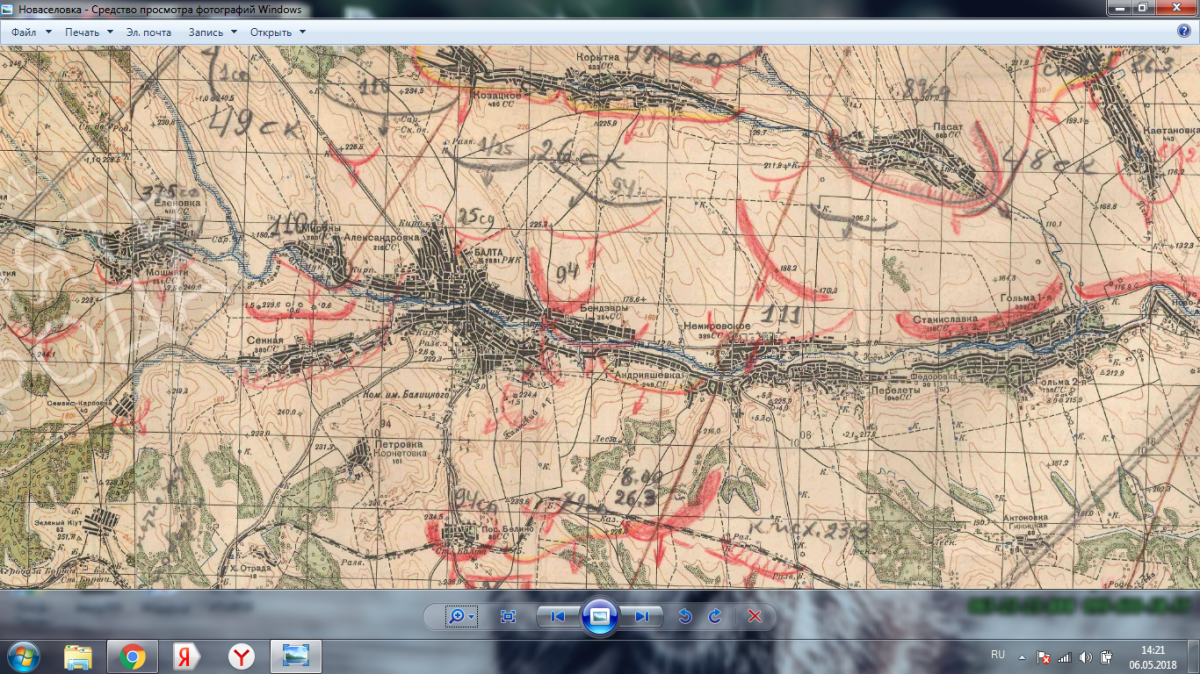Open the zoom magnifier control
This screenshot has width=1200, height=674.
(462, 617)
